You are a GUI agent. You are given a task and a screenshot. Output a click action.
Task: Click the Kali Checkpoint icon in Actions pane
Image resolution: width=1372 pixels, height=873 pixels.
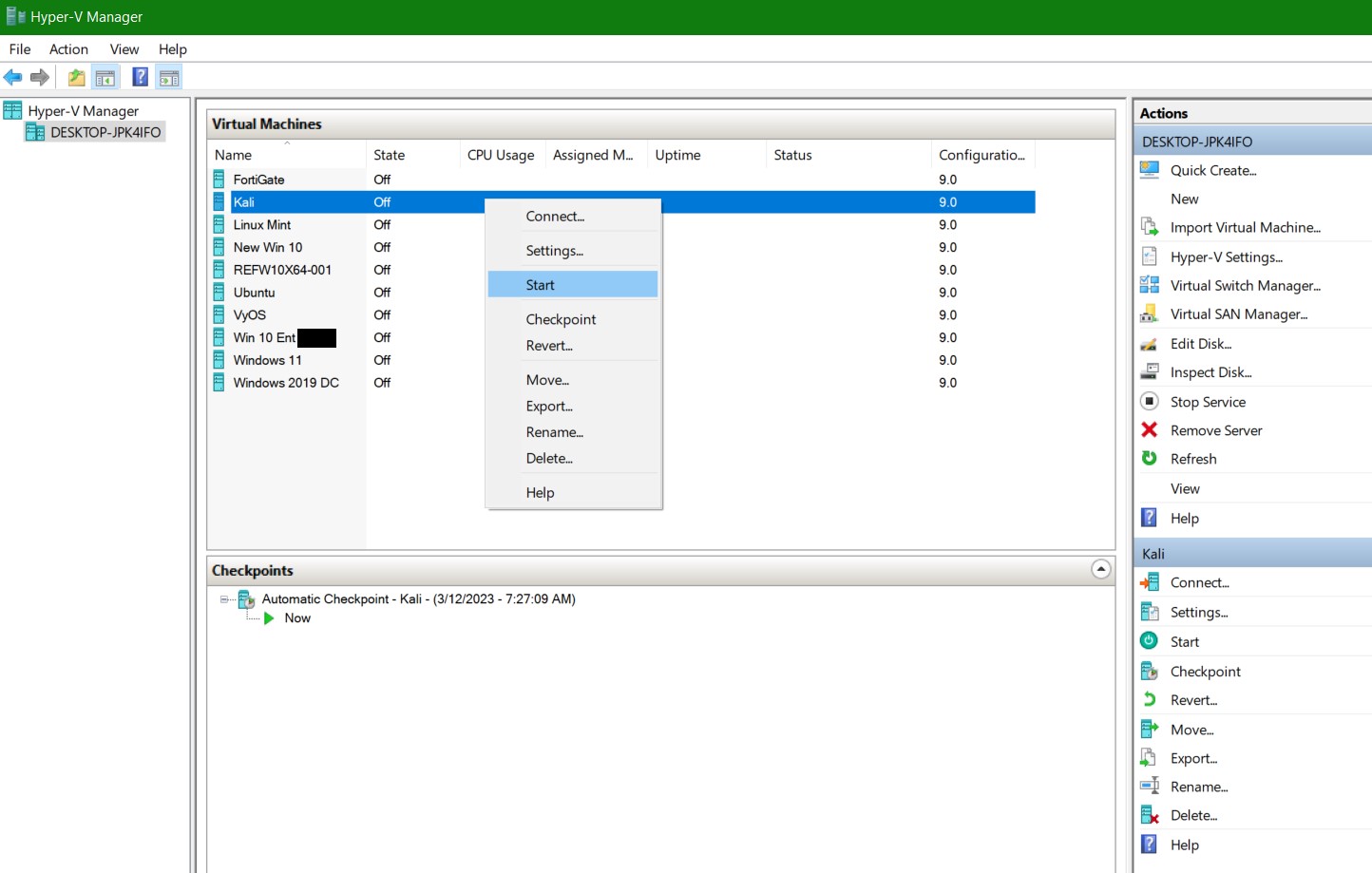tap(1150, 671)
